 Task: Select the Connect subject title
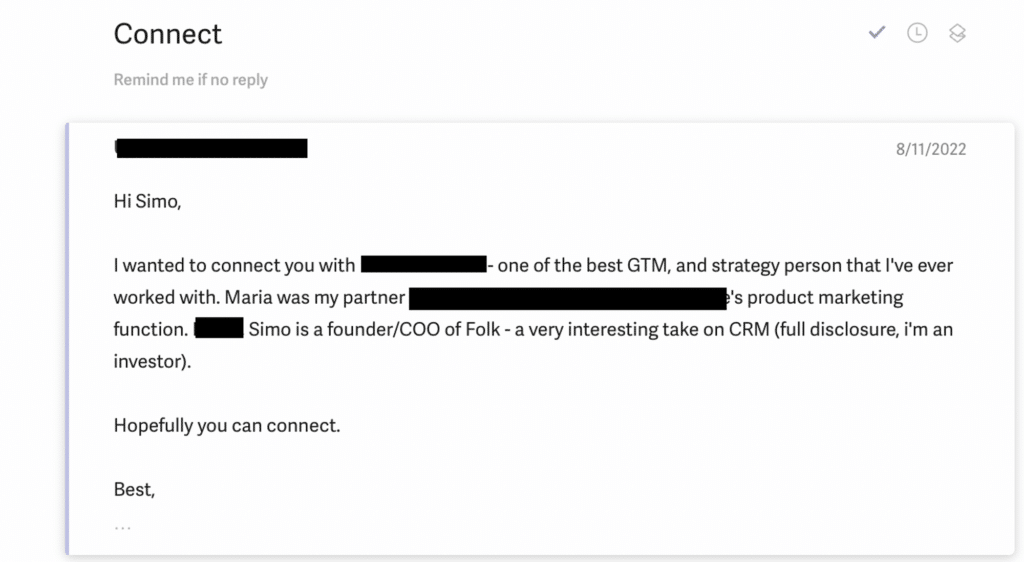click(x=168, y=34)
